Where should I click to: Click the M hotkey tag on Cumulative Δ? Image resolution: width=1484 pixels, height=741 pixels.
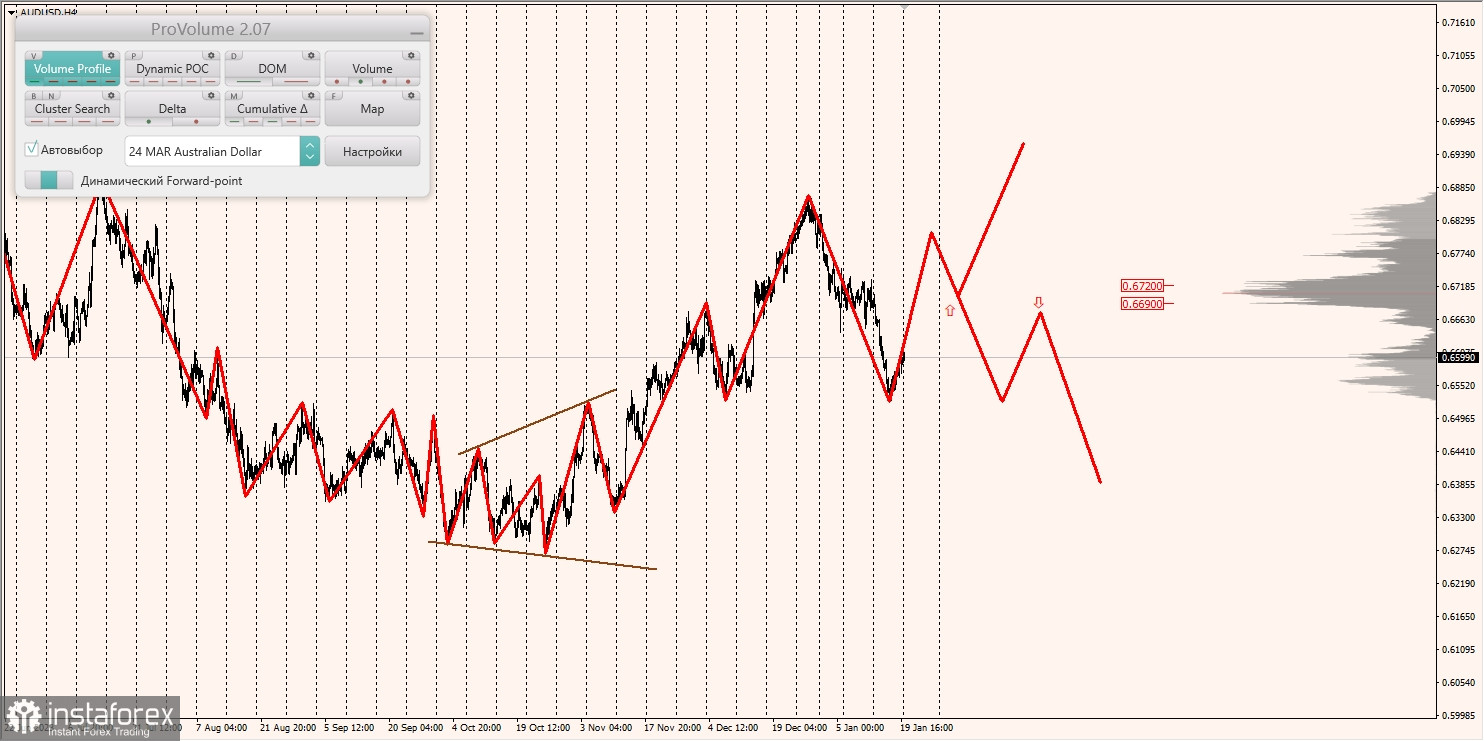[234, 96]
